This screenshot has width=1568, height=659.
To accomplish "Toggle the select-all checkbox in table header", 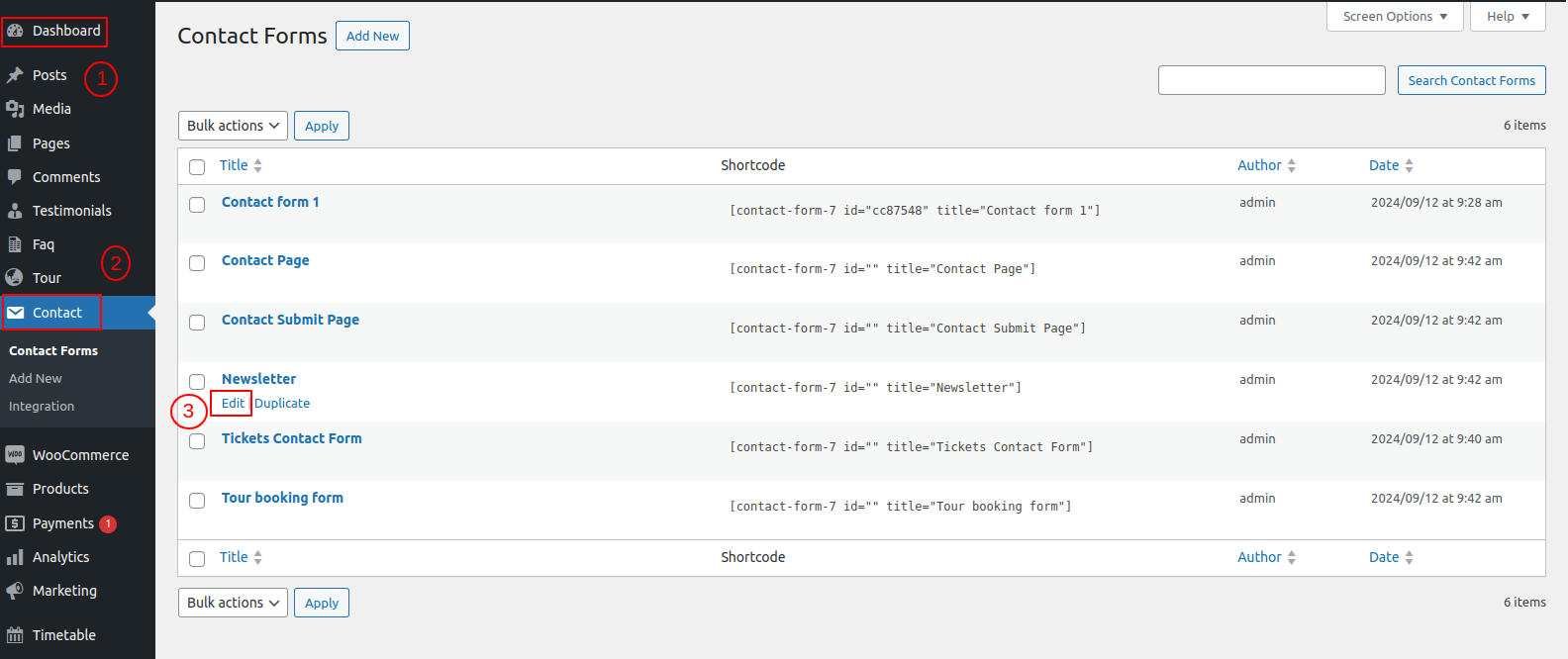I will (197, 167).
